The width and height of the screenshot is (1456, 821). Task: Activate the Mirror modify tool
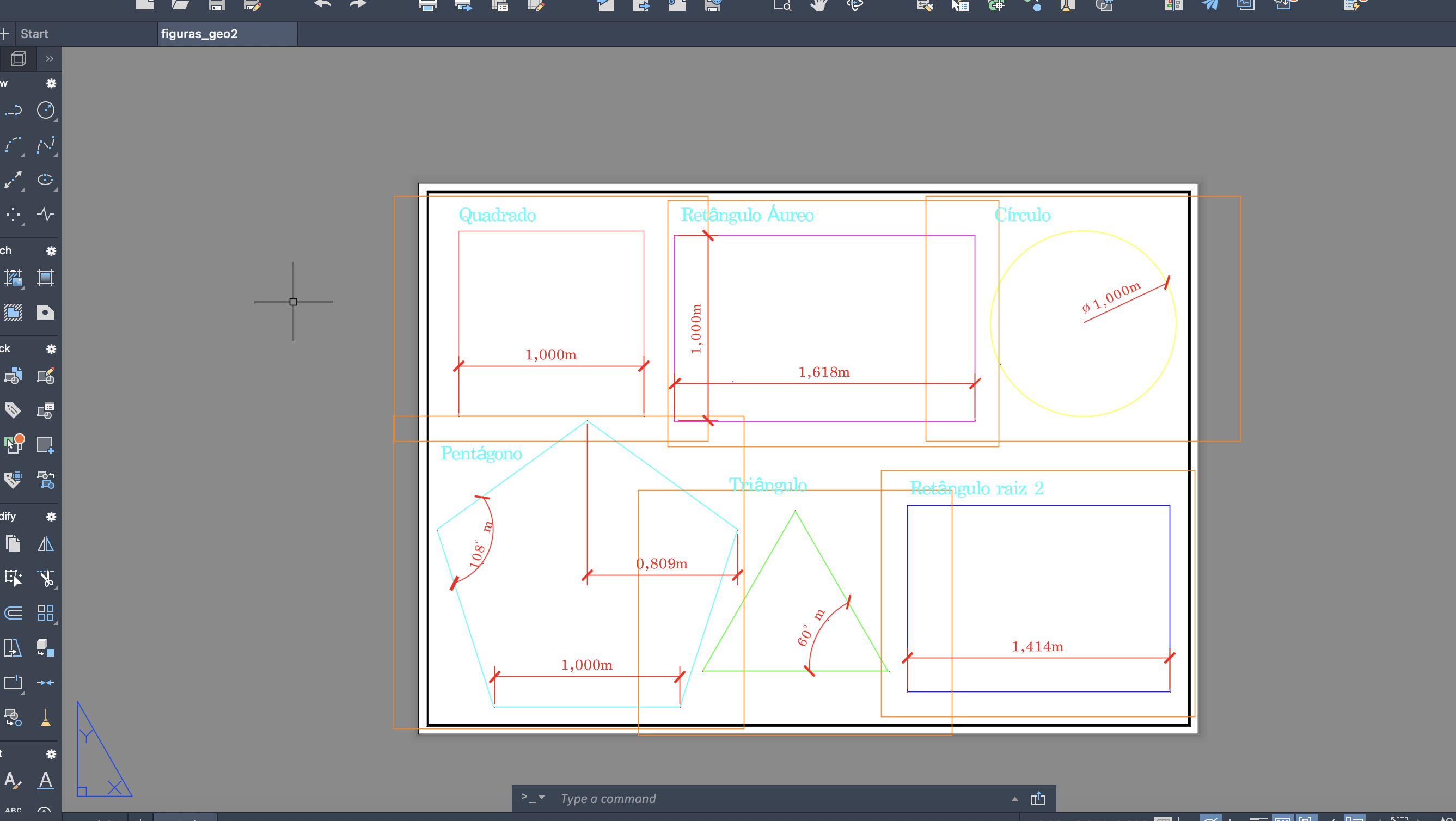click(45, 543)
